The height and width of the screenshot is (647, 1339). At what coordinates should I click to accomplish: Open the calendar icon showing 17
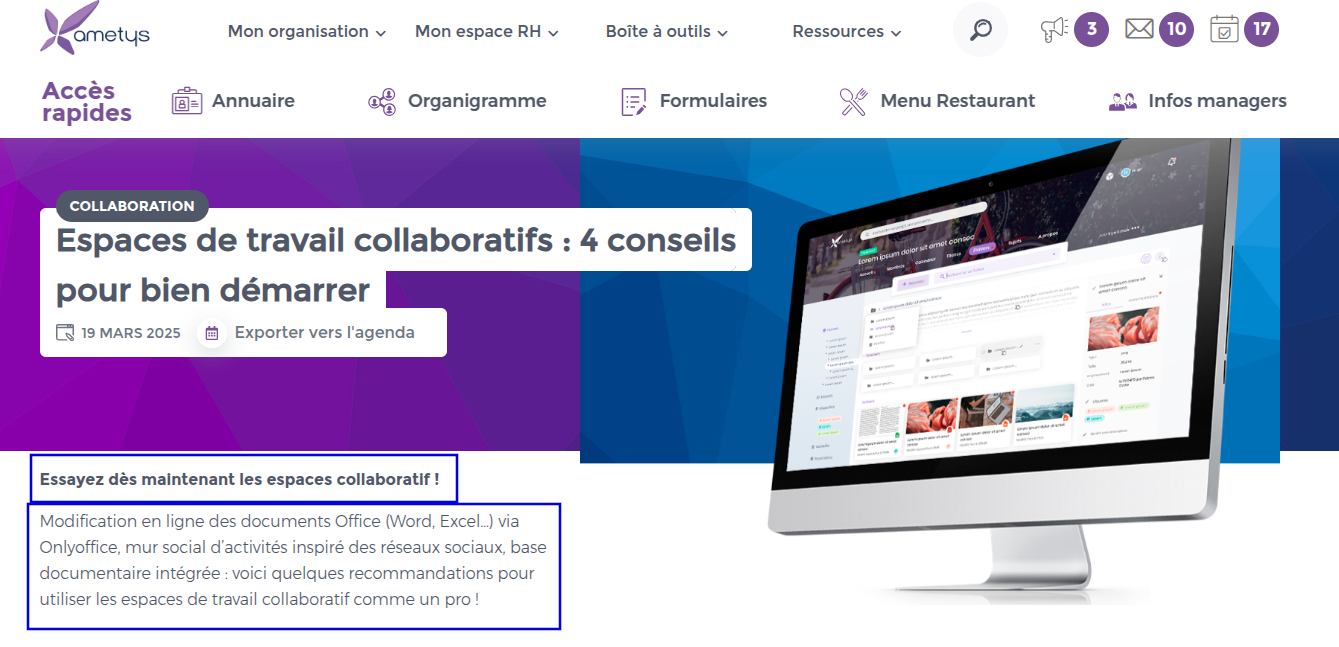point(1224,29)
